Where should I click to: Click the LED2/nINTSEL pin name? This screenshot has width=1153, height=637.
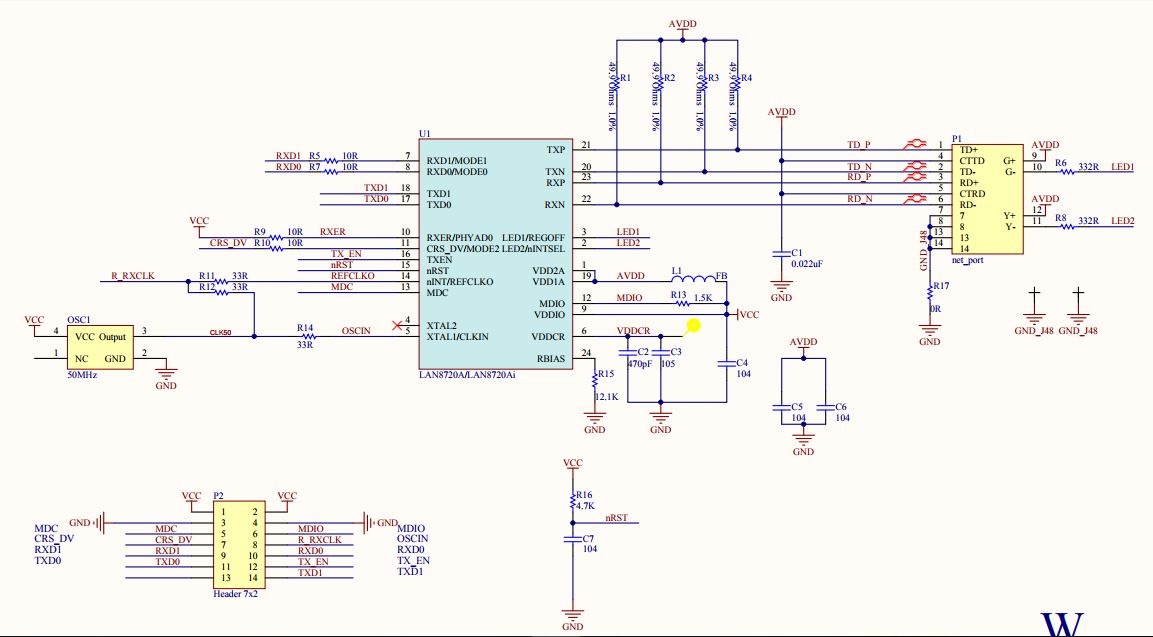(x=533, y=249)
